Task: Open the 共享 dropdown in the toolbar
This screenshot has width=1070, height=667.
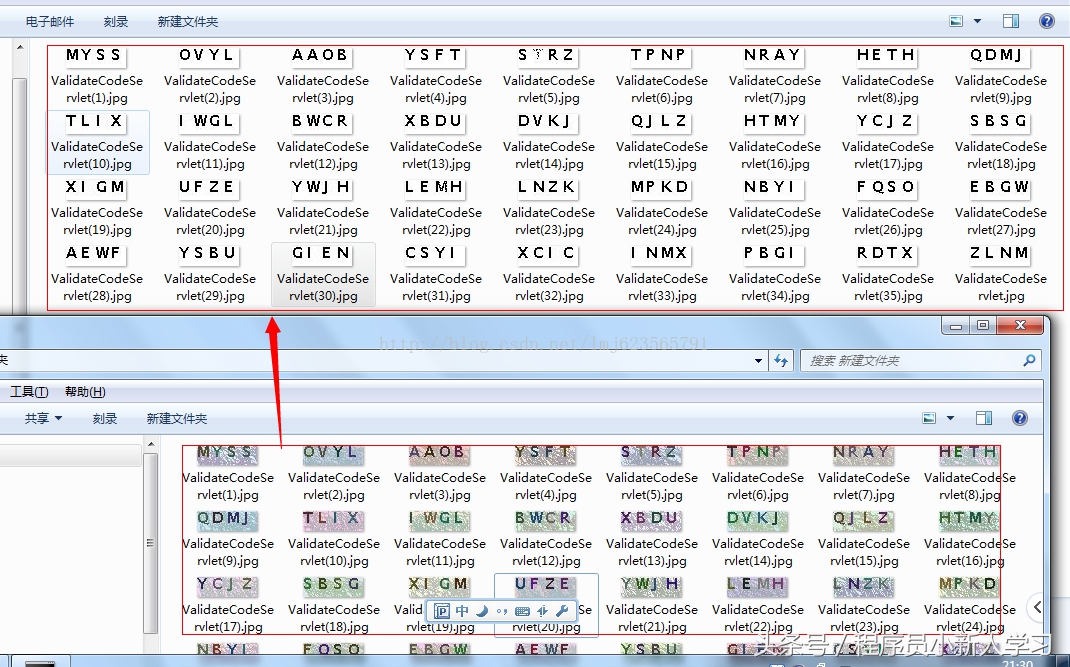Action: (43, 418)
